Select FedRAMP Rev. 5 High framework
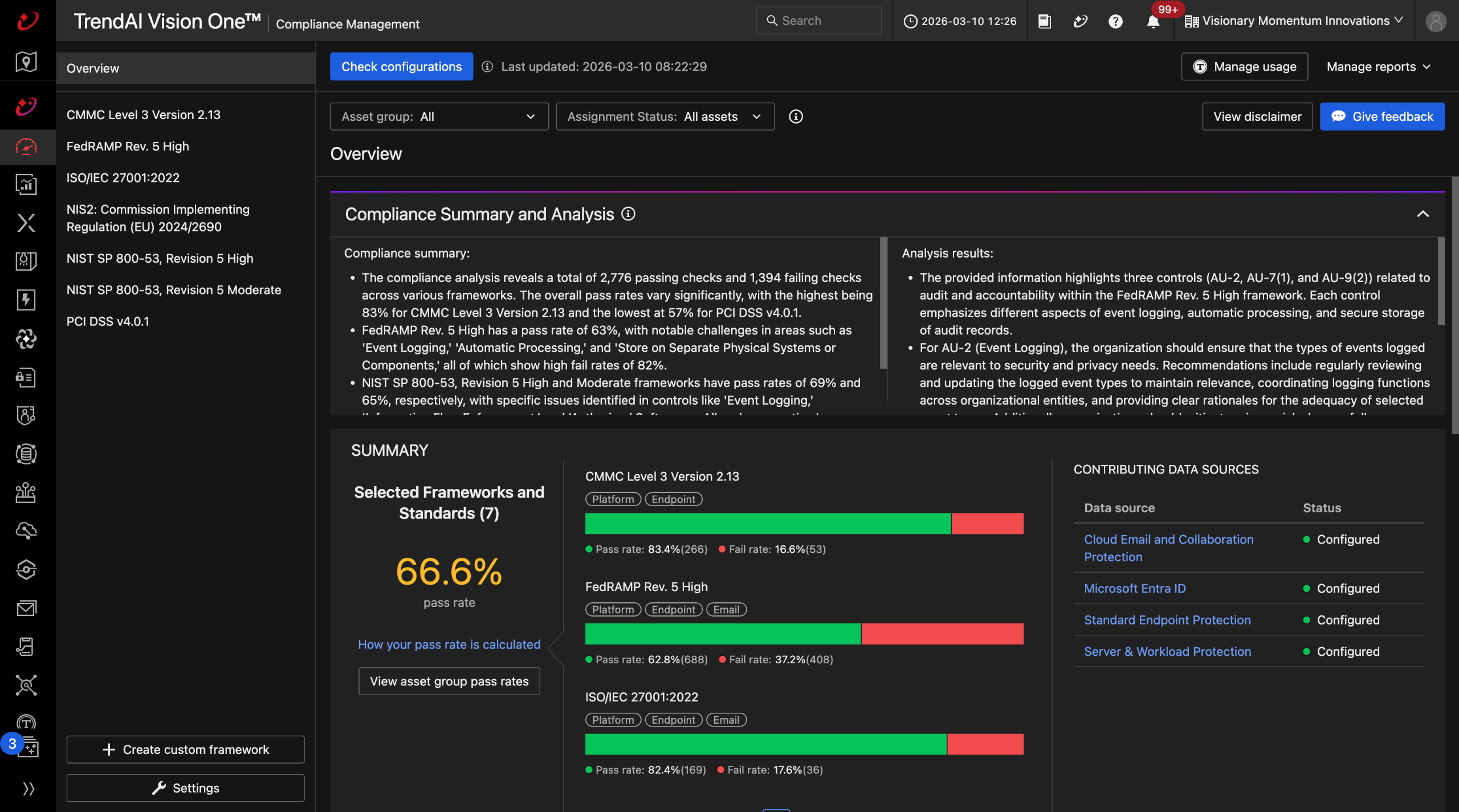 pyautogui.click(x=128, y=146)
